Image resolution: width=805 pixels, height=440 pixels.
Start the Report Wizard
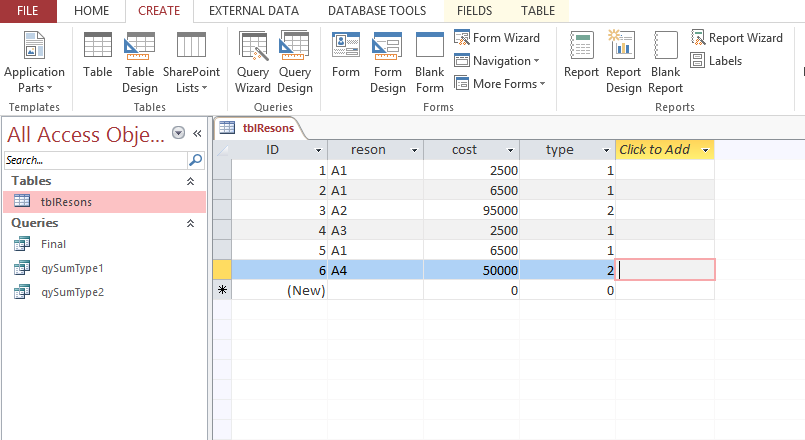[x=736, y=38]
